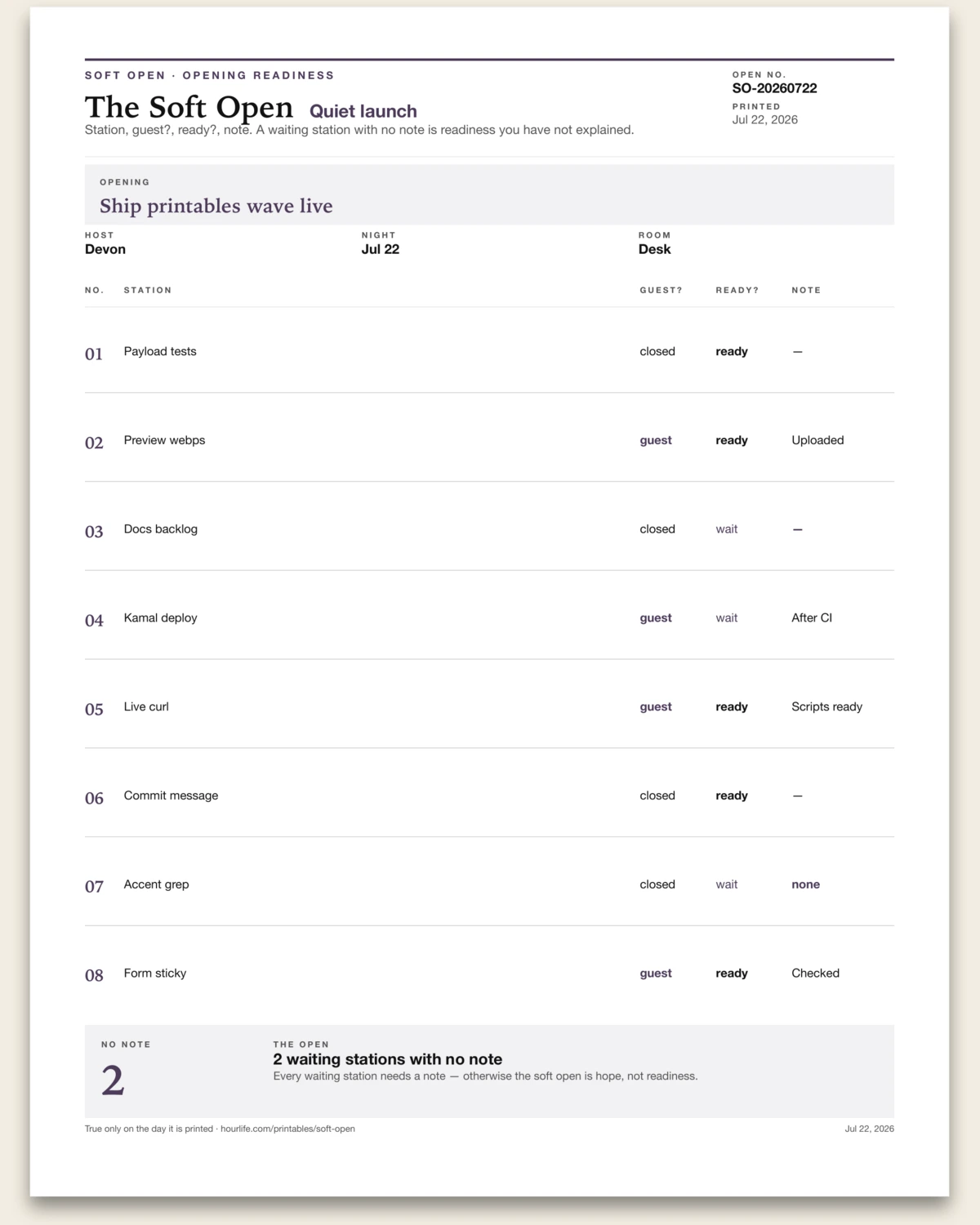Image resolution: width=980 pixels, height=1225 pixels.
Task: Click 'closed' in the Commit message row
Action: (x=657, y=795)
